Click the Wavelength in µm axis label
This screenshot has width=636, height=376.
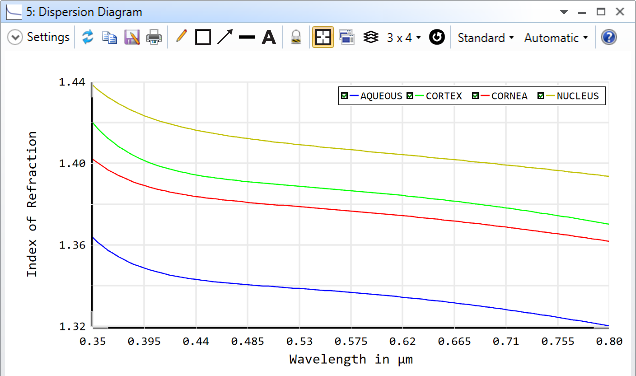[x=351, y=359]
